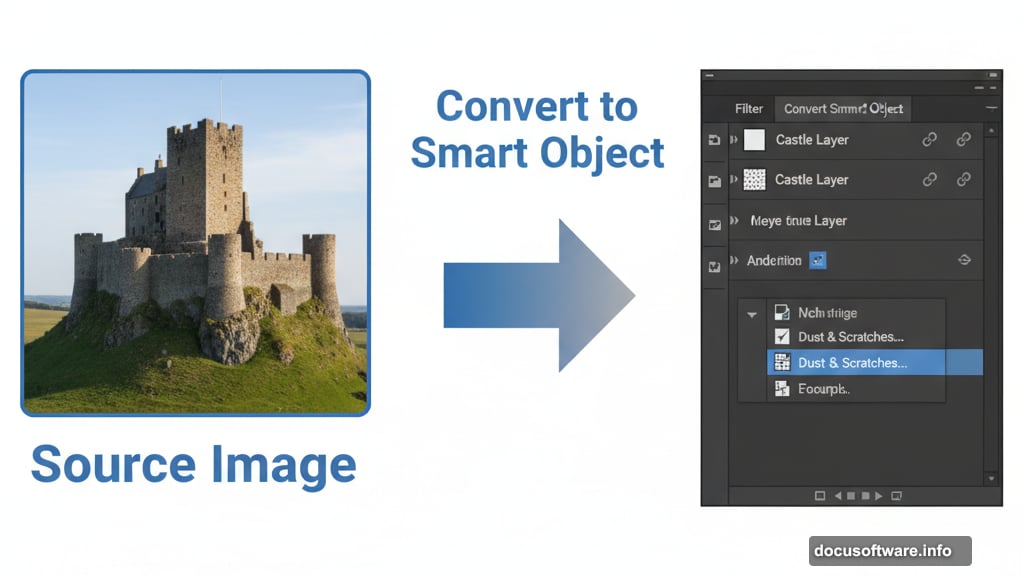This screenshot has height=576, width=1024.
Task: Select Convert Smart Object from the menu
Action: [842, 108]
